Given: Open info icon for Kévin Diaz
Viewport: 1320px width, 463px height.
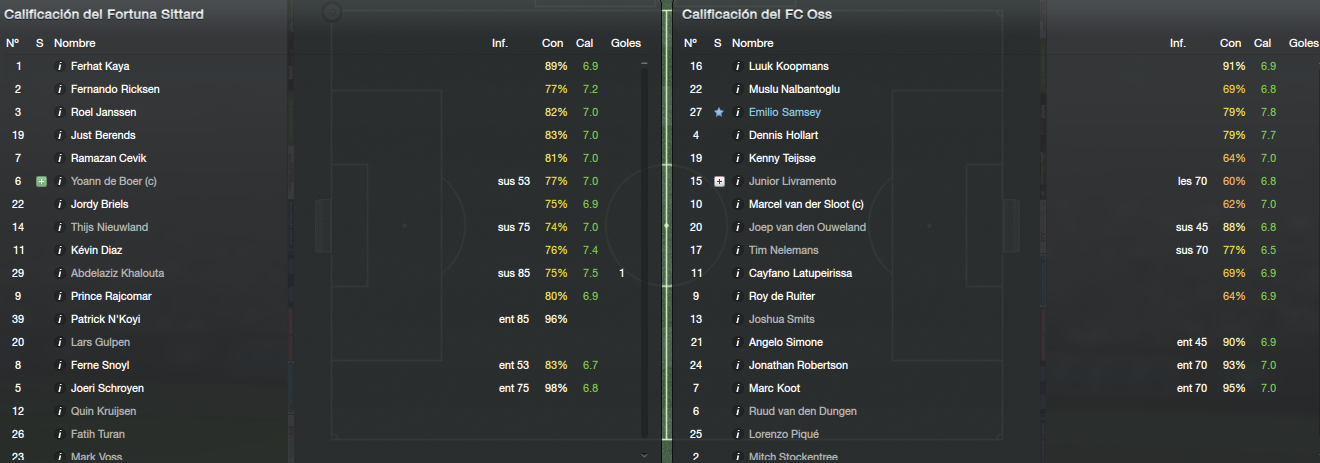Looking at the screenshot, I should coord(60,250).
